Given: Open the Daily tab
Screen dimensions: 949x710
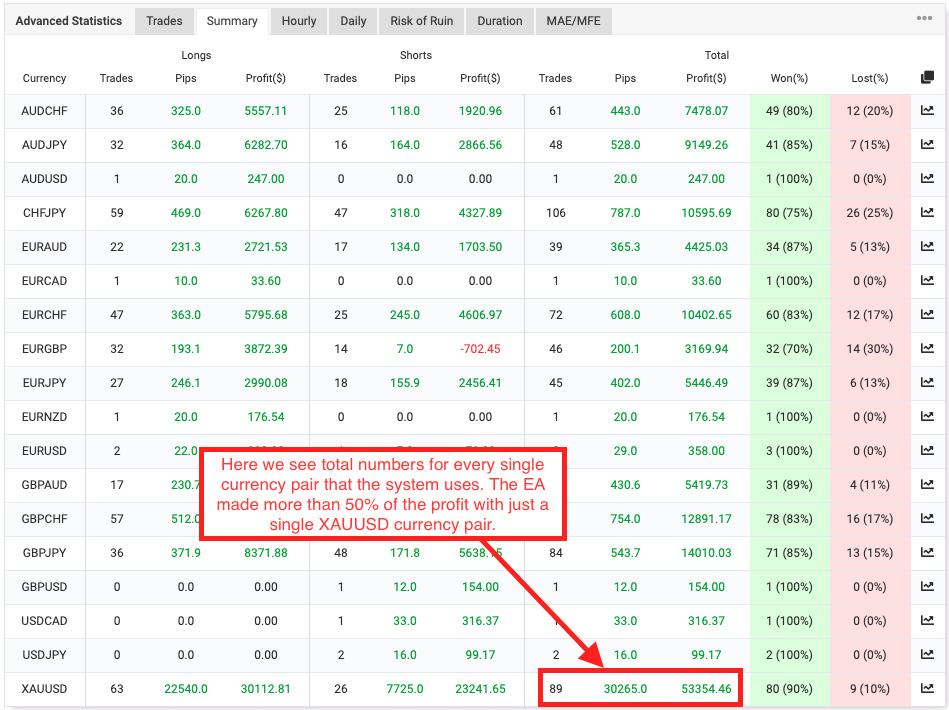Looking at the screenshot, I should point(353,21).
